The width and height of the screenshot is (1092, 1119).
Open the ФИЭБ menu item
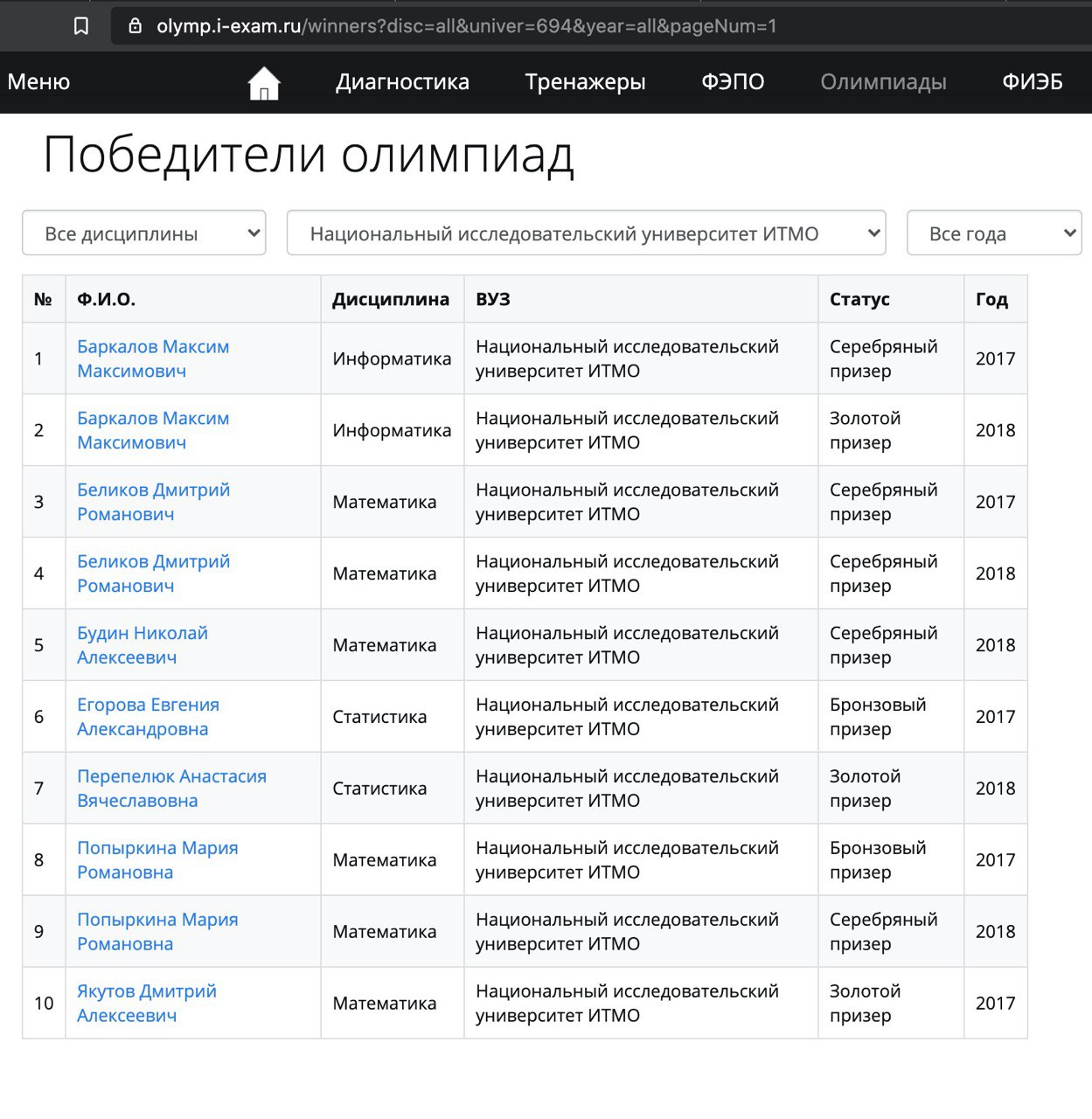click(1033, 82)
